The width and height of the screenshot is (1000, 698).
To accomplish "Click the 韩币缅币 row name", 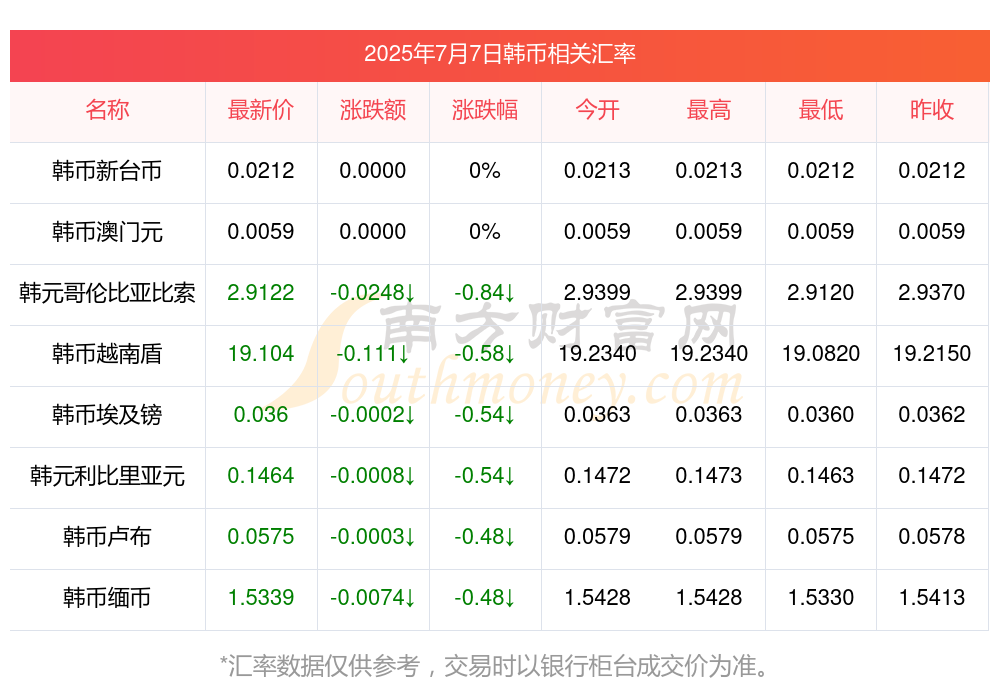I will pos(107,598).
